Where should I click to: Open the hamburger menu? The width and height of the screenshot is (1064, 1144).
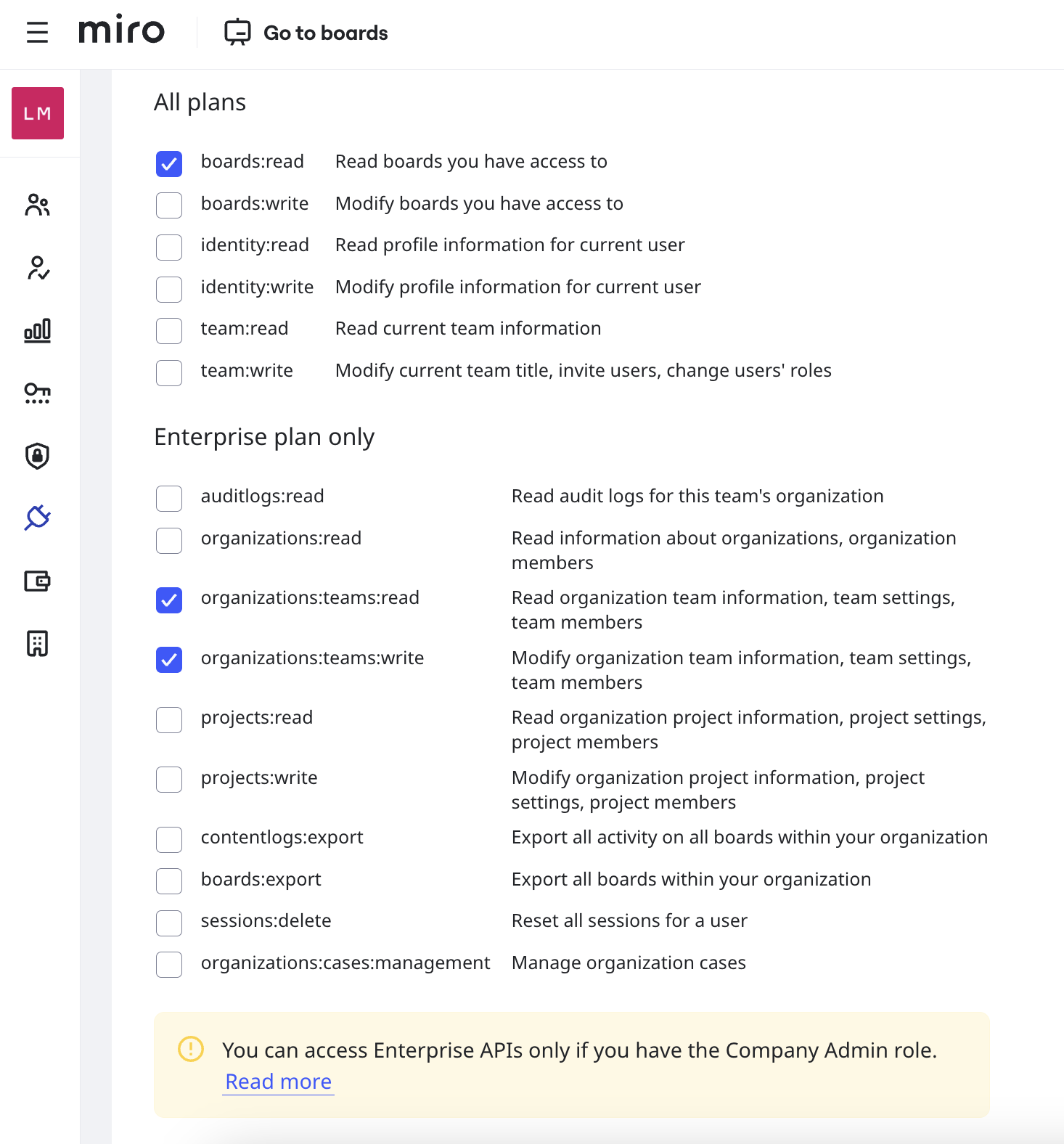point(37,33)
